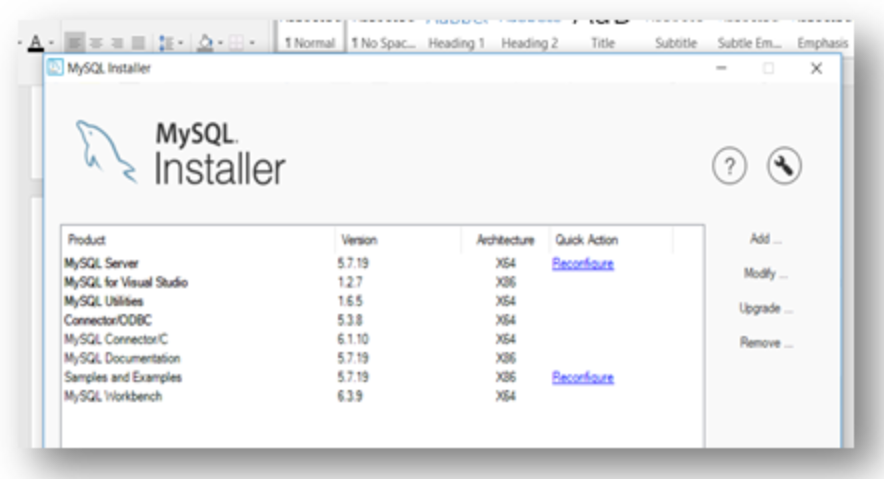The image size is (884, 479).
Task: Click the MySQL dolphin logo
Action: point(106,152)
